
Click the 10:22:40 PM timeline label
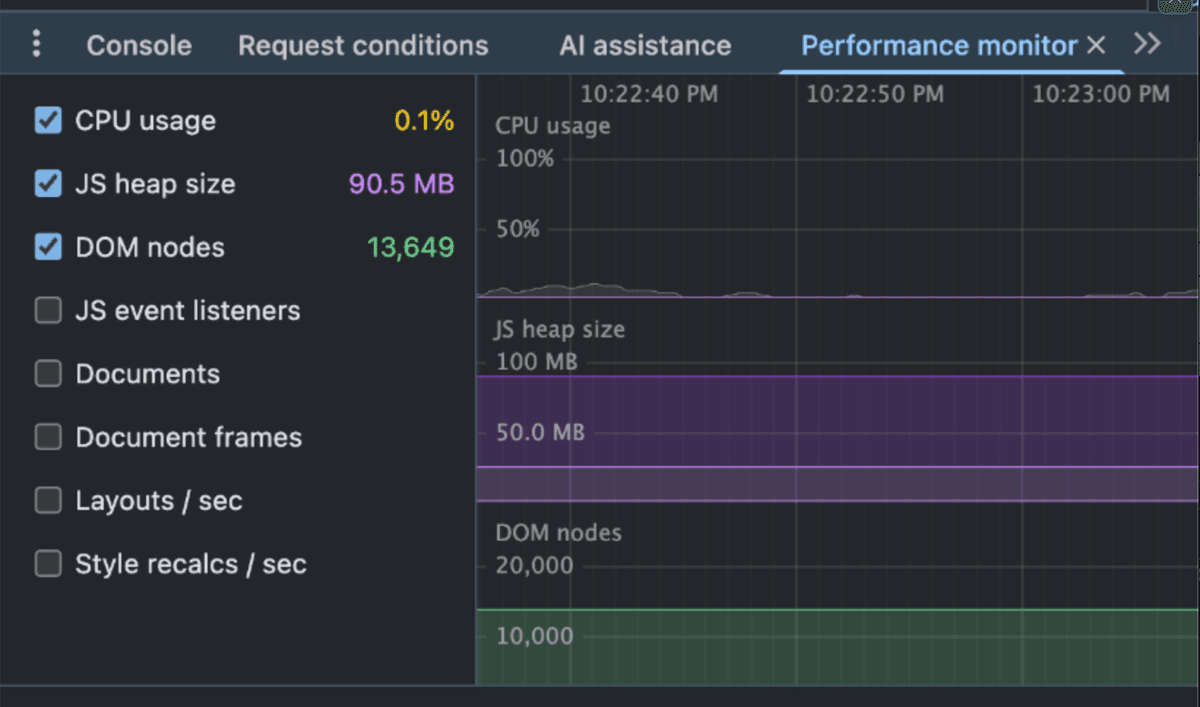point(649,94)
